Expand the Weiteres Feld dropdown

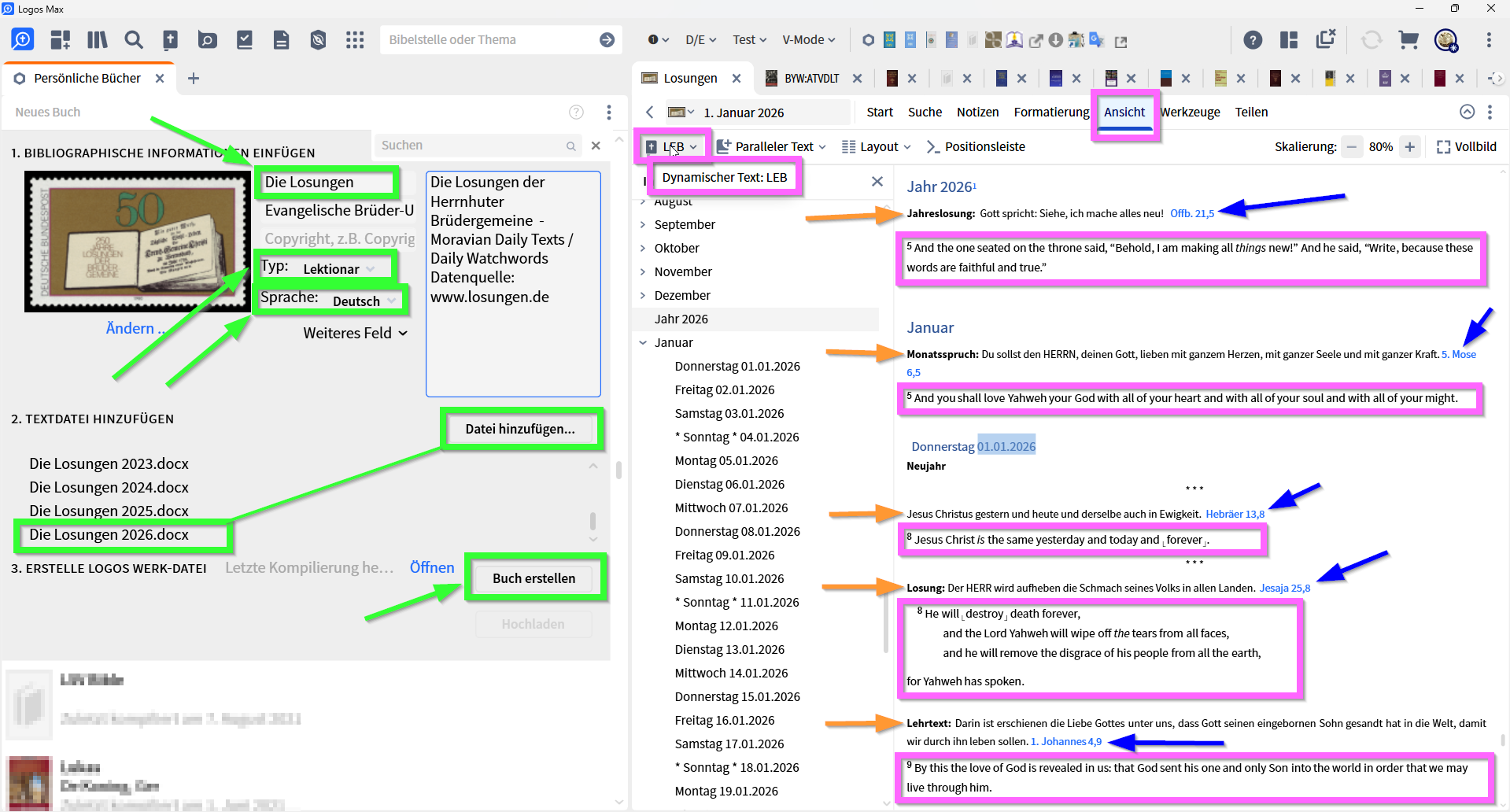(x=356, y=333)
